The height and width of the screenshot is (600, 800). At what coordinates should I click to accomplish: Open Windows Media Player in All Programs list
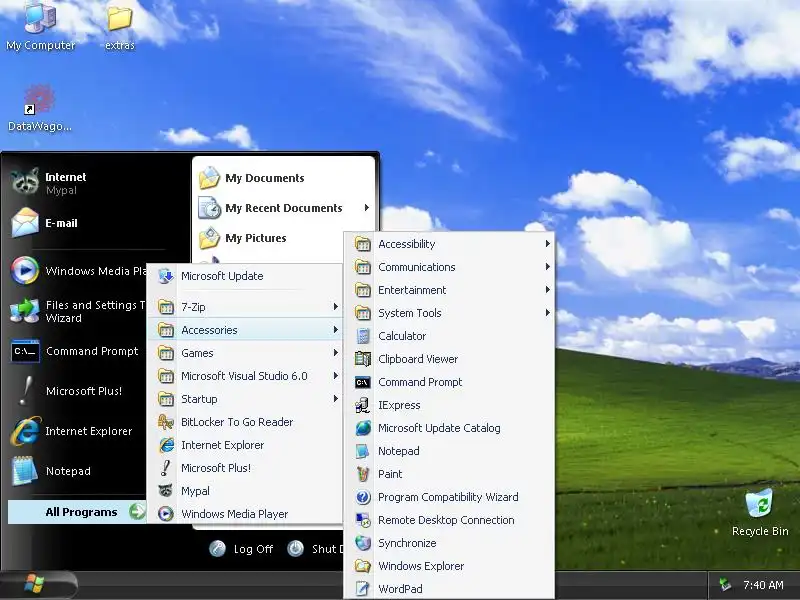pos(245,514)
